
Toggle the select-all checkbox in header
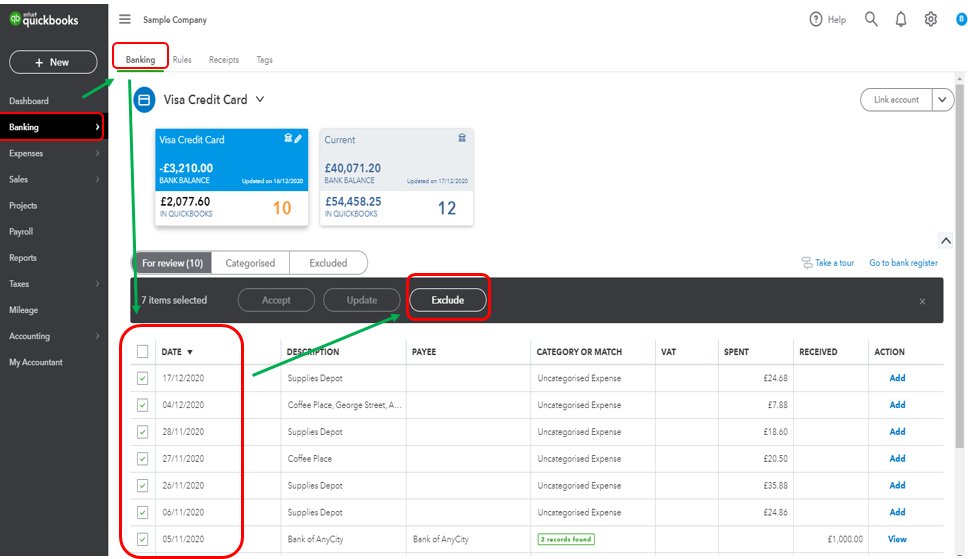[x=143, y=351]
